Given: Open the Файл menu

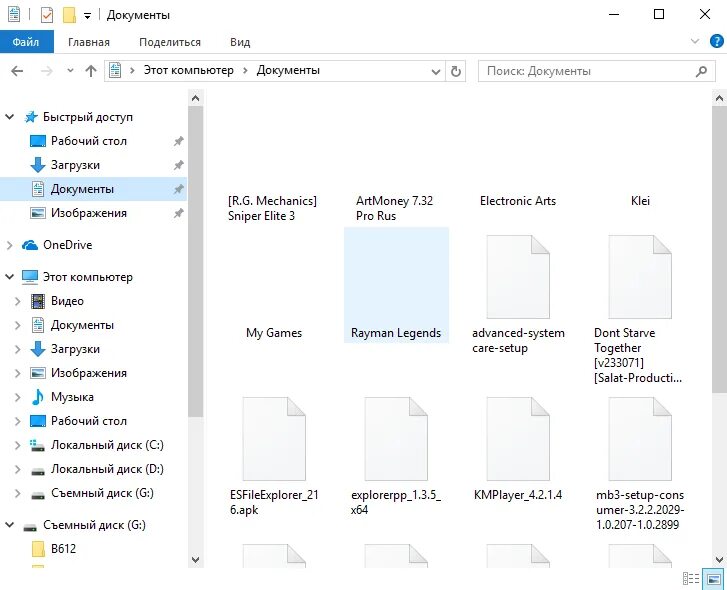Looking at the screenshot, I should click(26, 42).
